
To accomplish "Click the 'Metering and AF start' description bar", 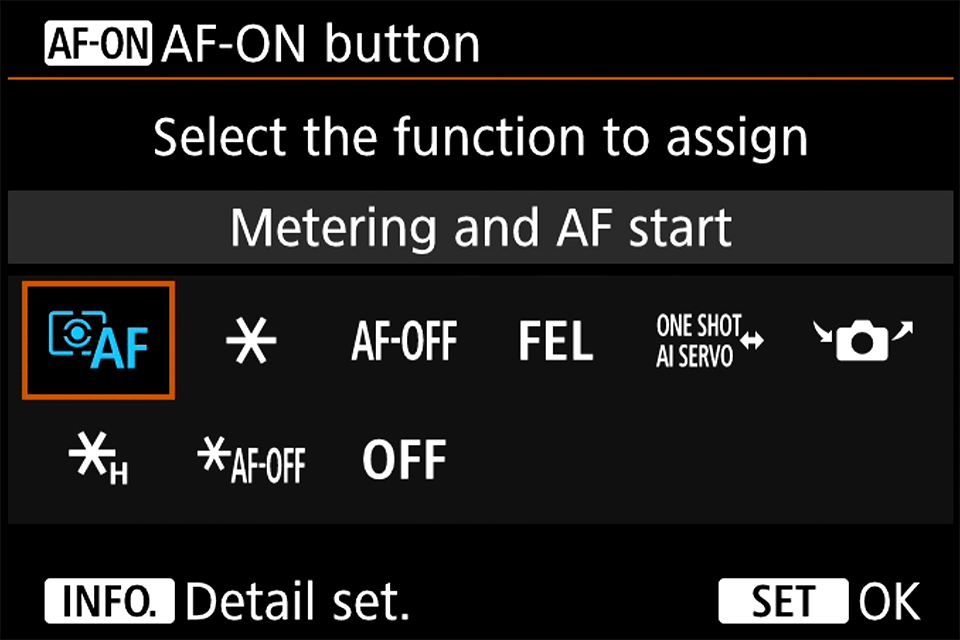I will point(480,227).
